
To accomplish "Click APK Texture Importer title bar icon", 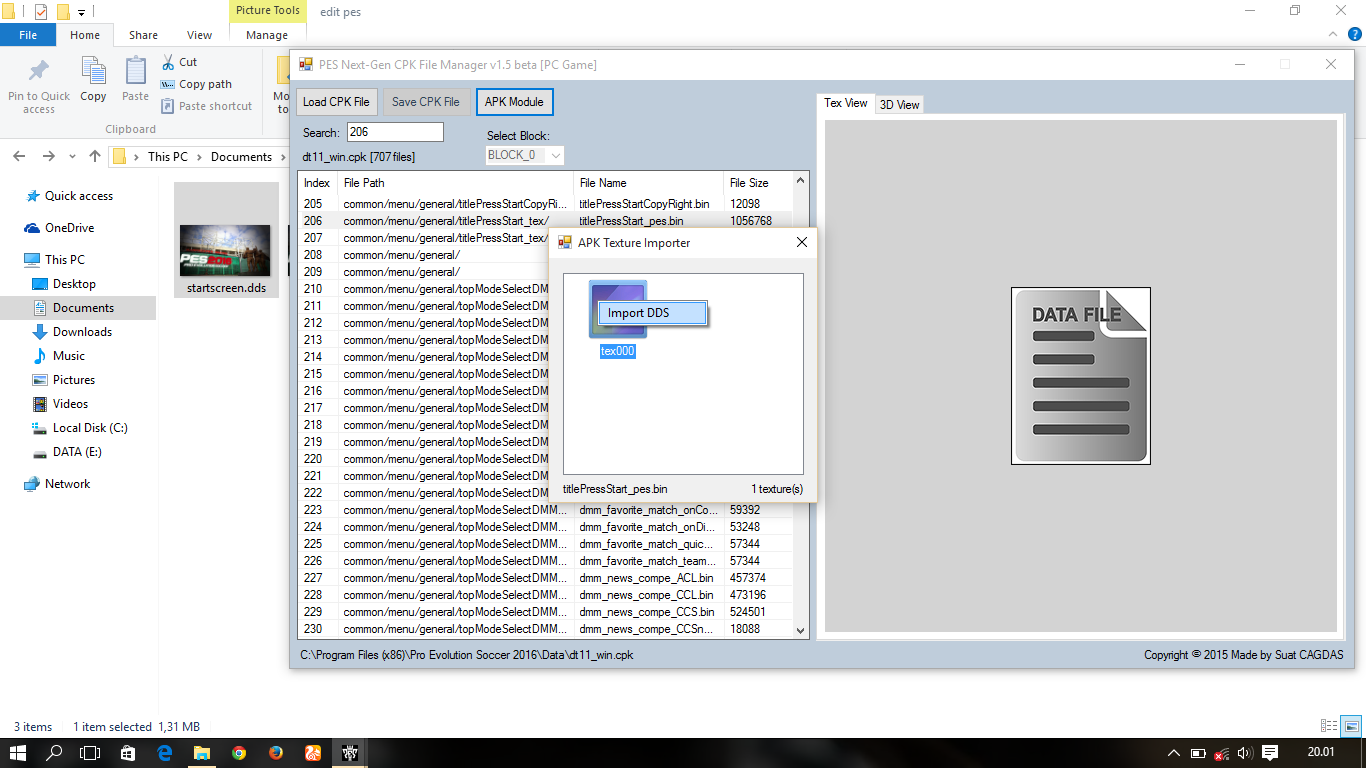I will point(566,243).
